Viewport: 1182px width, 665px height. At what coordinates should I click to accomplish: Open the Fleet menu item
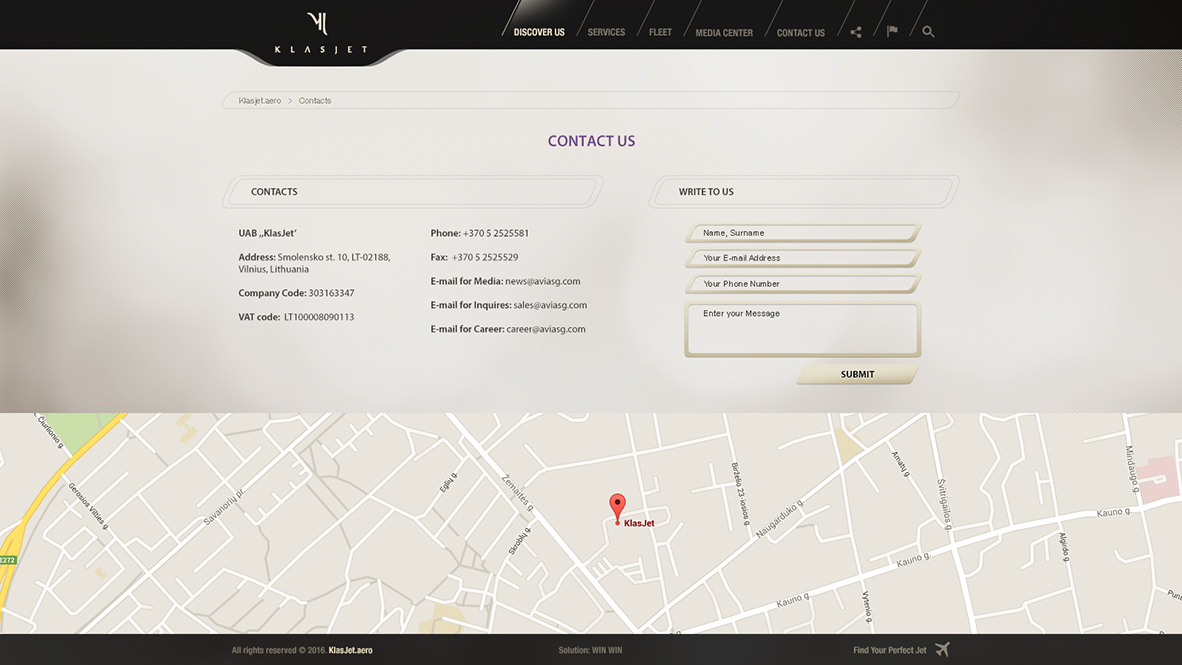pos(660,32)
